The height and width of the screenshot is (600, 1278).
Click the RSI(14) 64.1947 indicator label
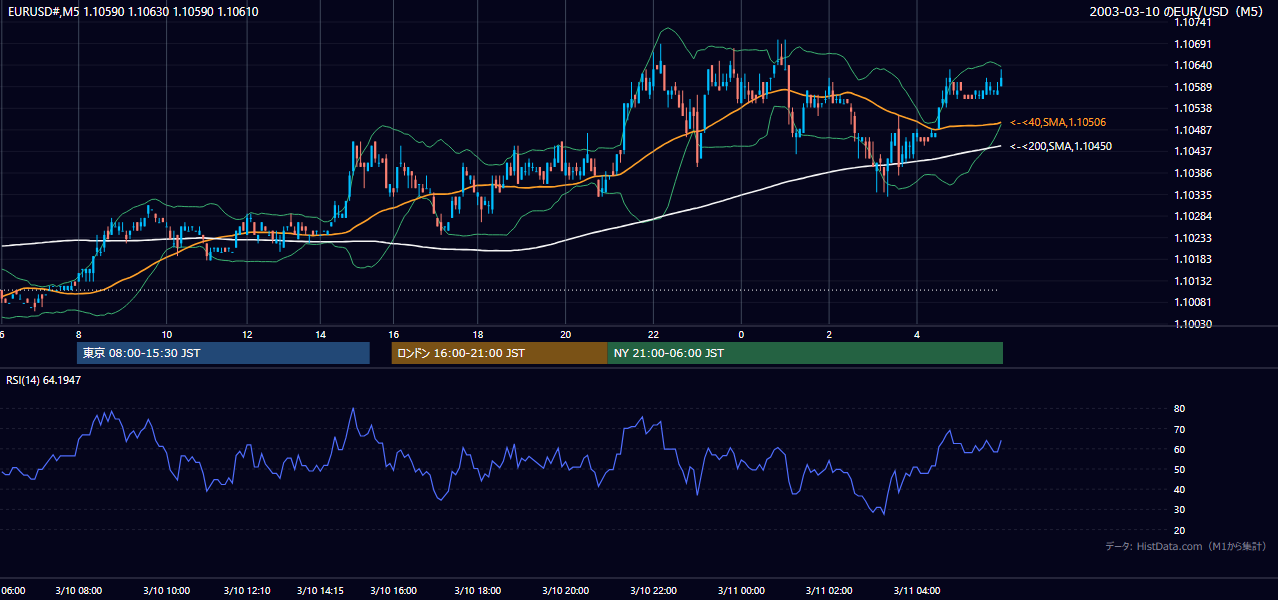tap(44, 380)
